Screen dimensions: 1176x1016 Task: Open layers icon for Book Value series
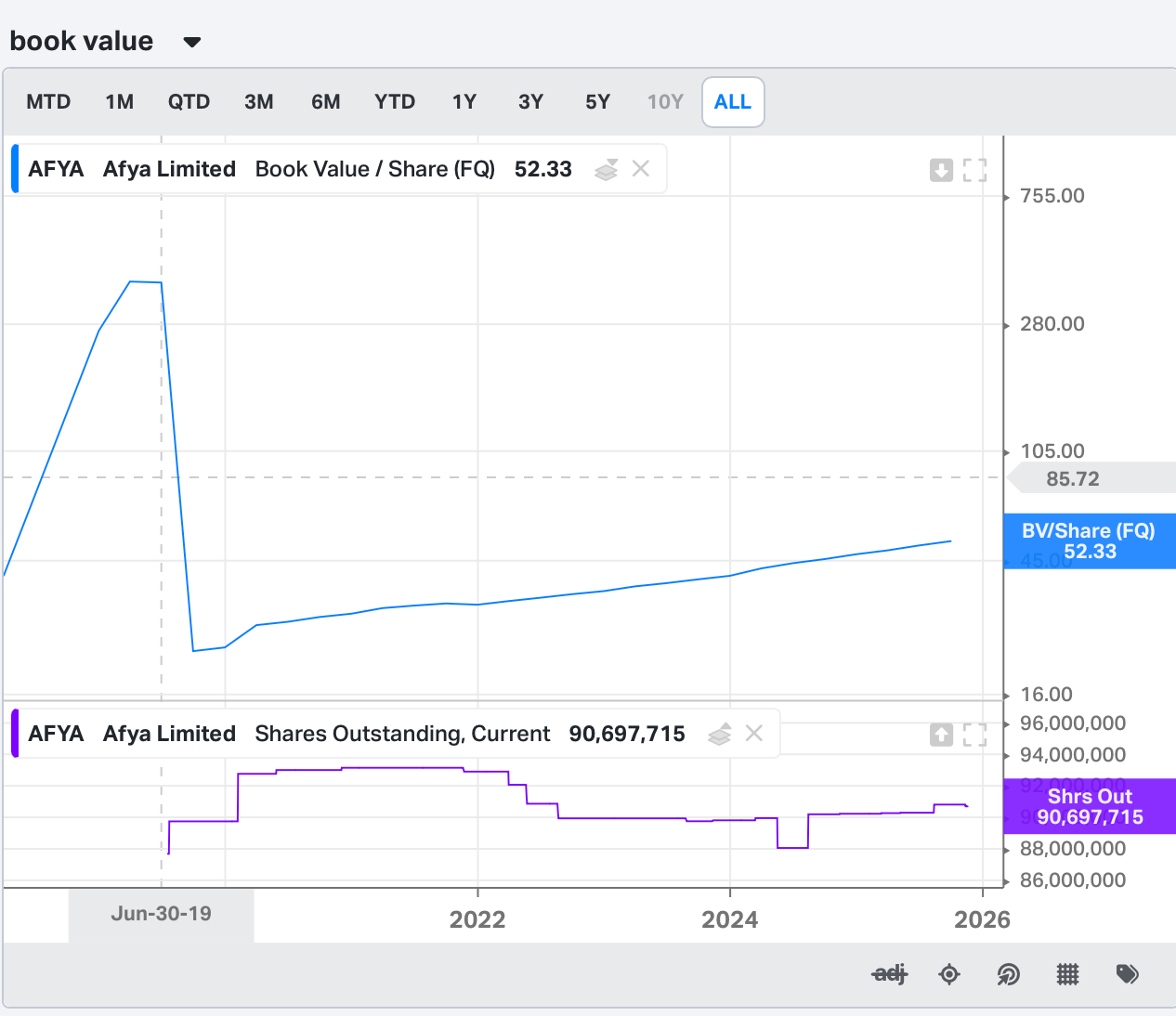pyautogui.click(x=607, y=169)
